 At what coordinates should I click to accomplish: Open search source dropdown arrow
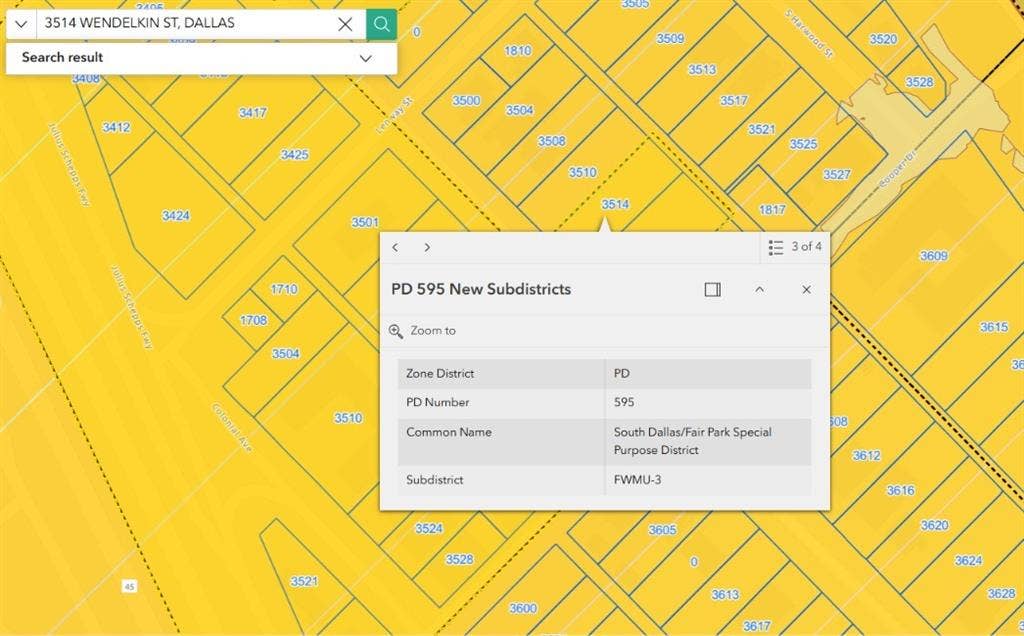click(x=21, y=25)
